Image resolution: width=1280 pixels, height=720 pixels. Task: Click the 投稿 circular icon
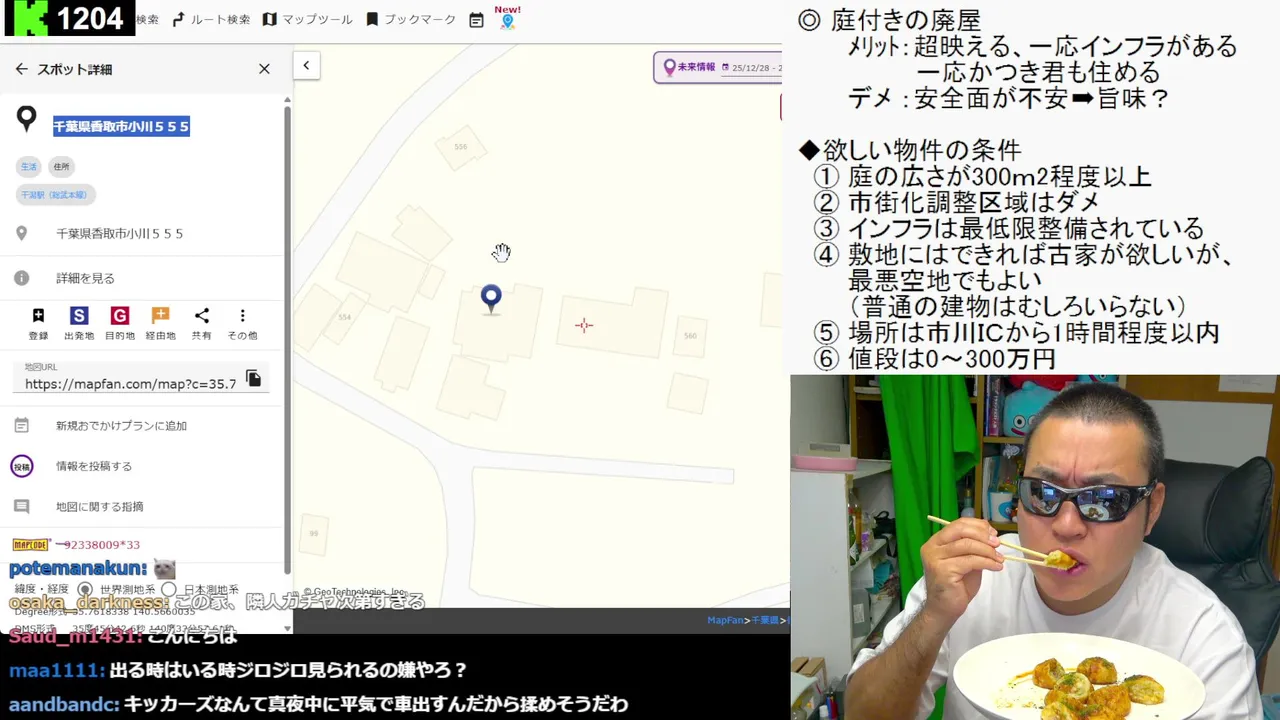point(22,466)
